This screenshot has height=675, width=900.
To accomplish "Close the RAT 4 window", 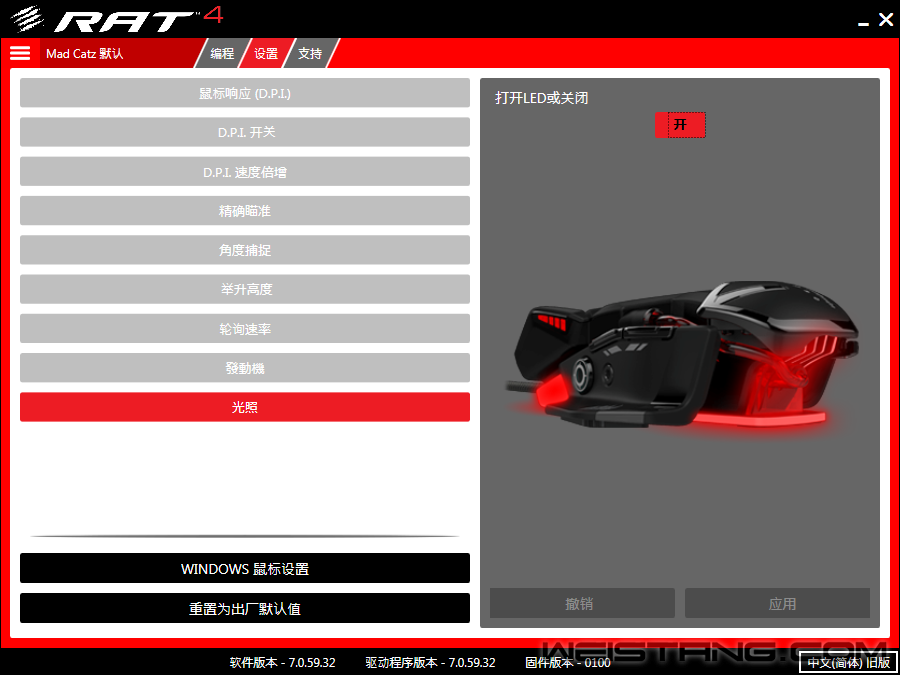I will click(886, 20).
